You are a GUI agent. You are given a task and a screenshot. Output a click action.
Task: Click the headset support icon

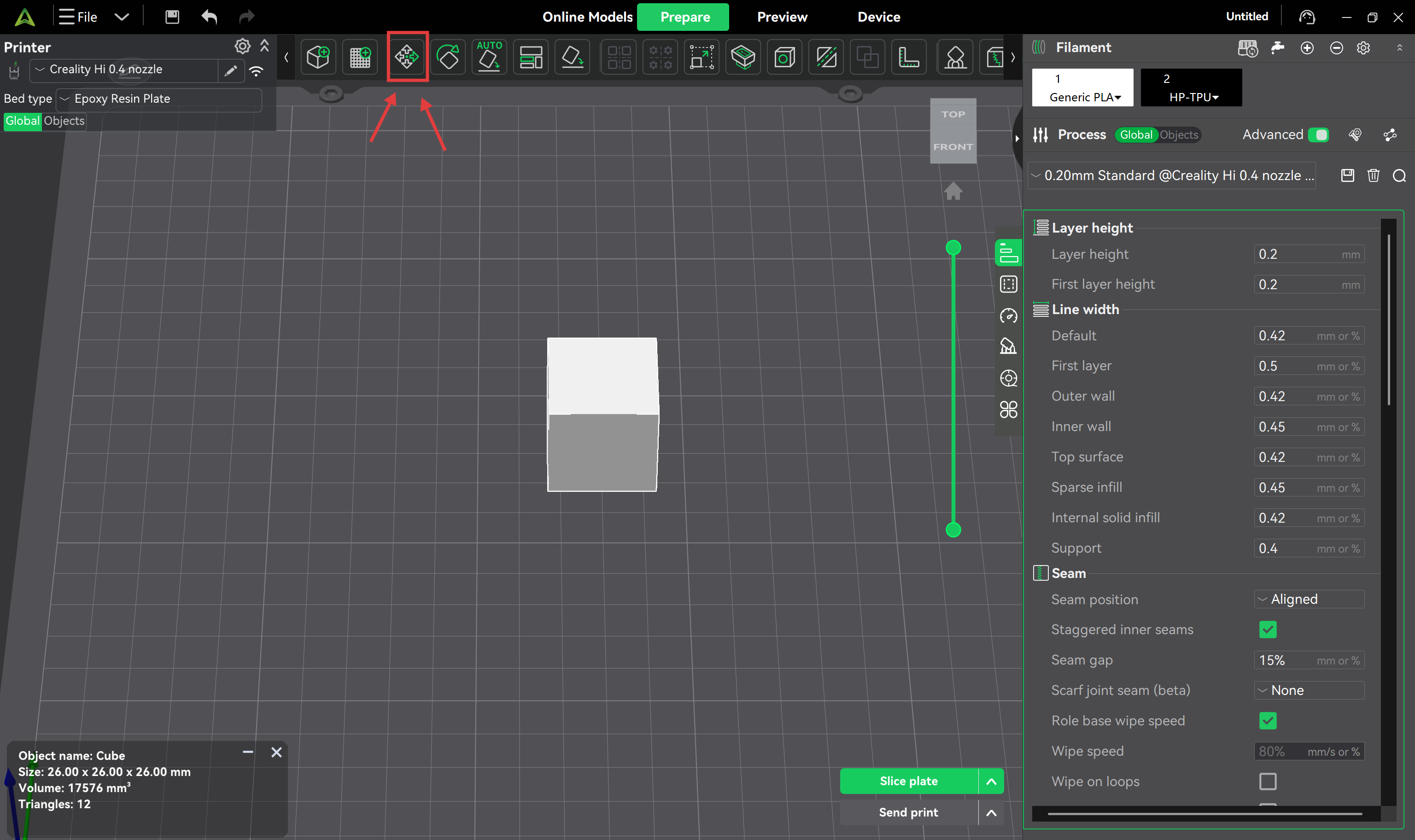click(x=1306, y=17)
